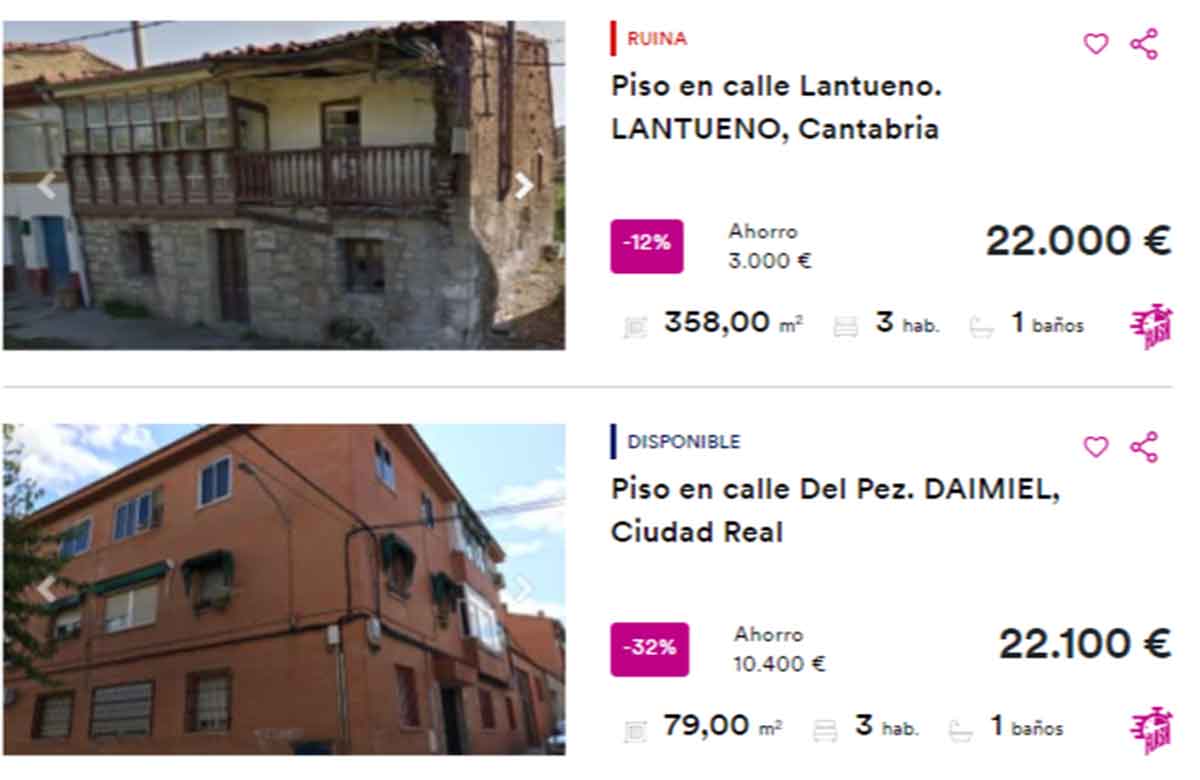
Task: Show previous photo of Daimiel building
Action: 46,589
